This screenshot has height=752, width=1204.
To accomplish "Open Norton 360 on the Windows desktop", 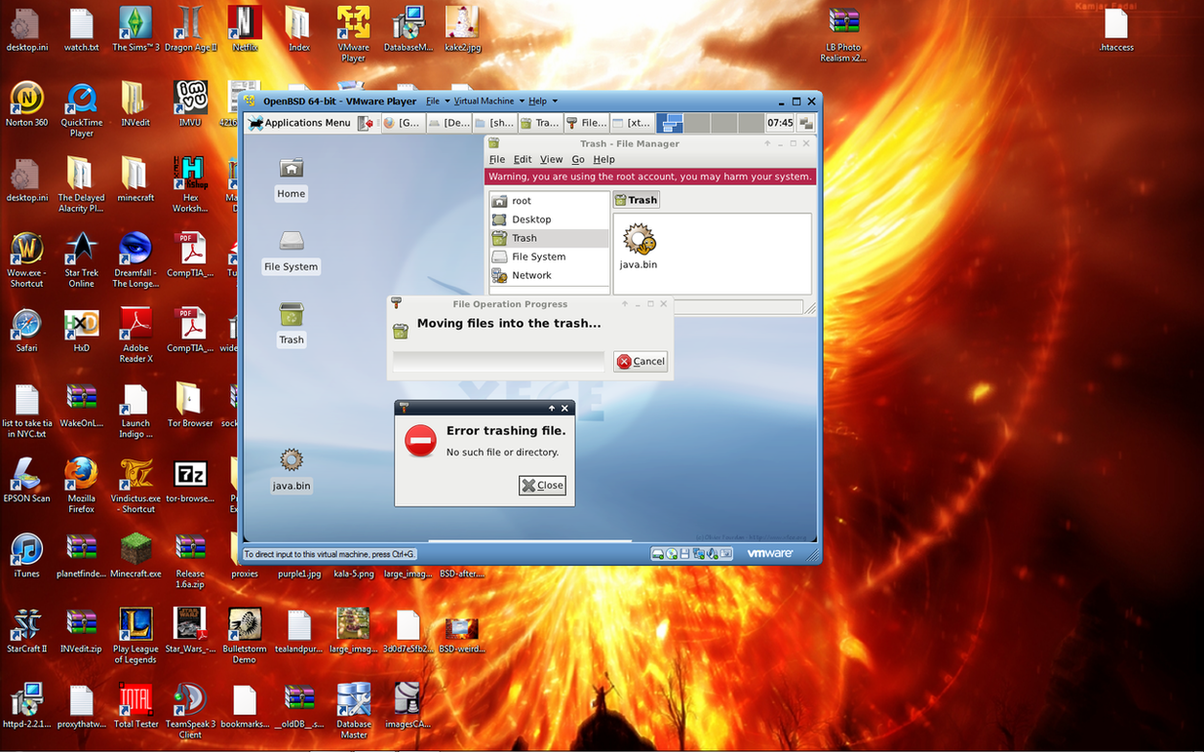I will click(x=27, y=105).
